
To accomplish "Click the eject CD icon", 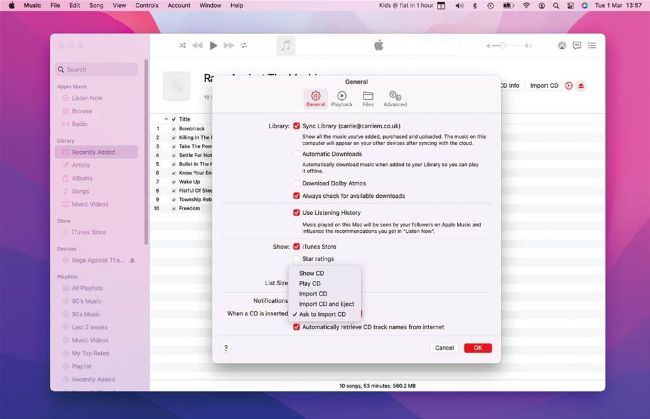I will [581, 86].
